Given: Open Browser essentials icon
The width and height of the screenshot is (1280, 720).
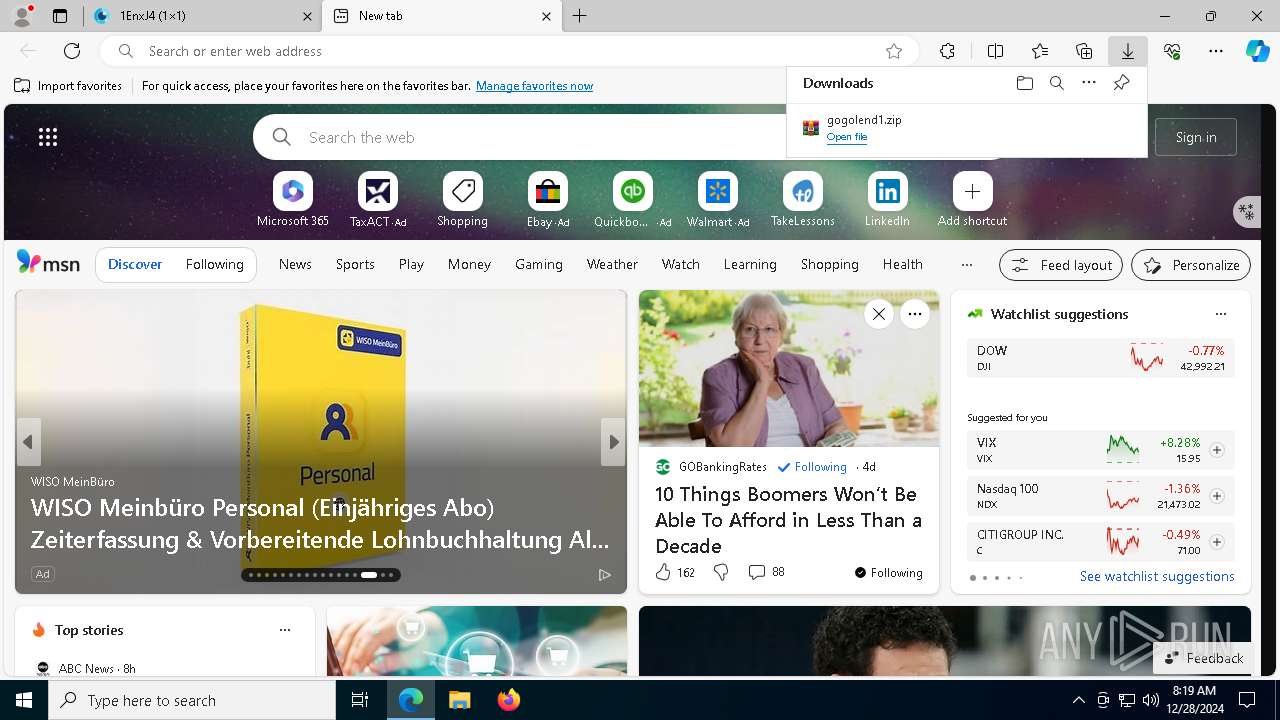Looking at the screenshot, I should [1172, 51].
